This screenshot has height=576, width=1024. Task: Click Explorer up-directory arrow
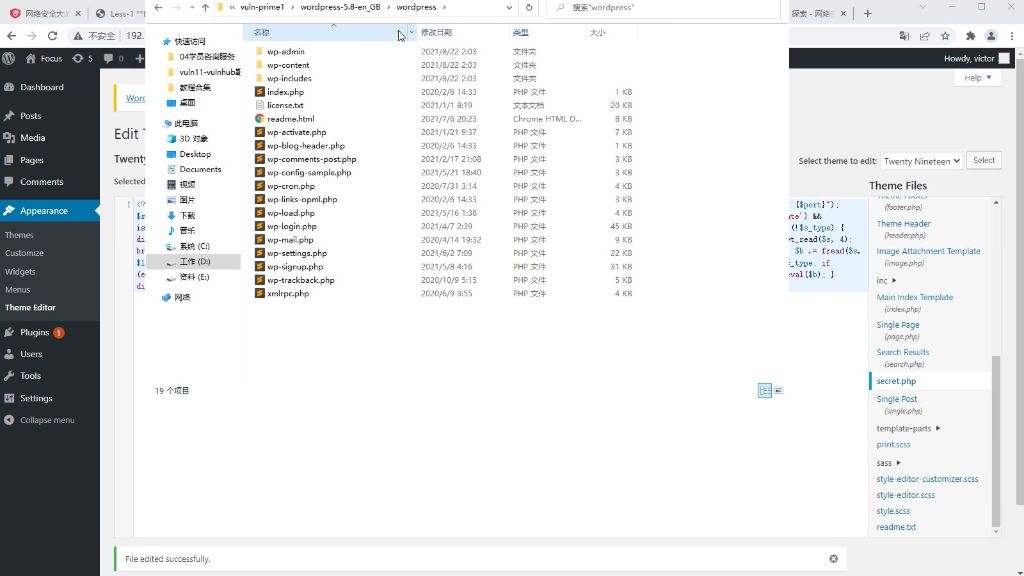[x=205, y=7]
